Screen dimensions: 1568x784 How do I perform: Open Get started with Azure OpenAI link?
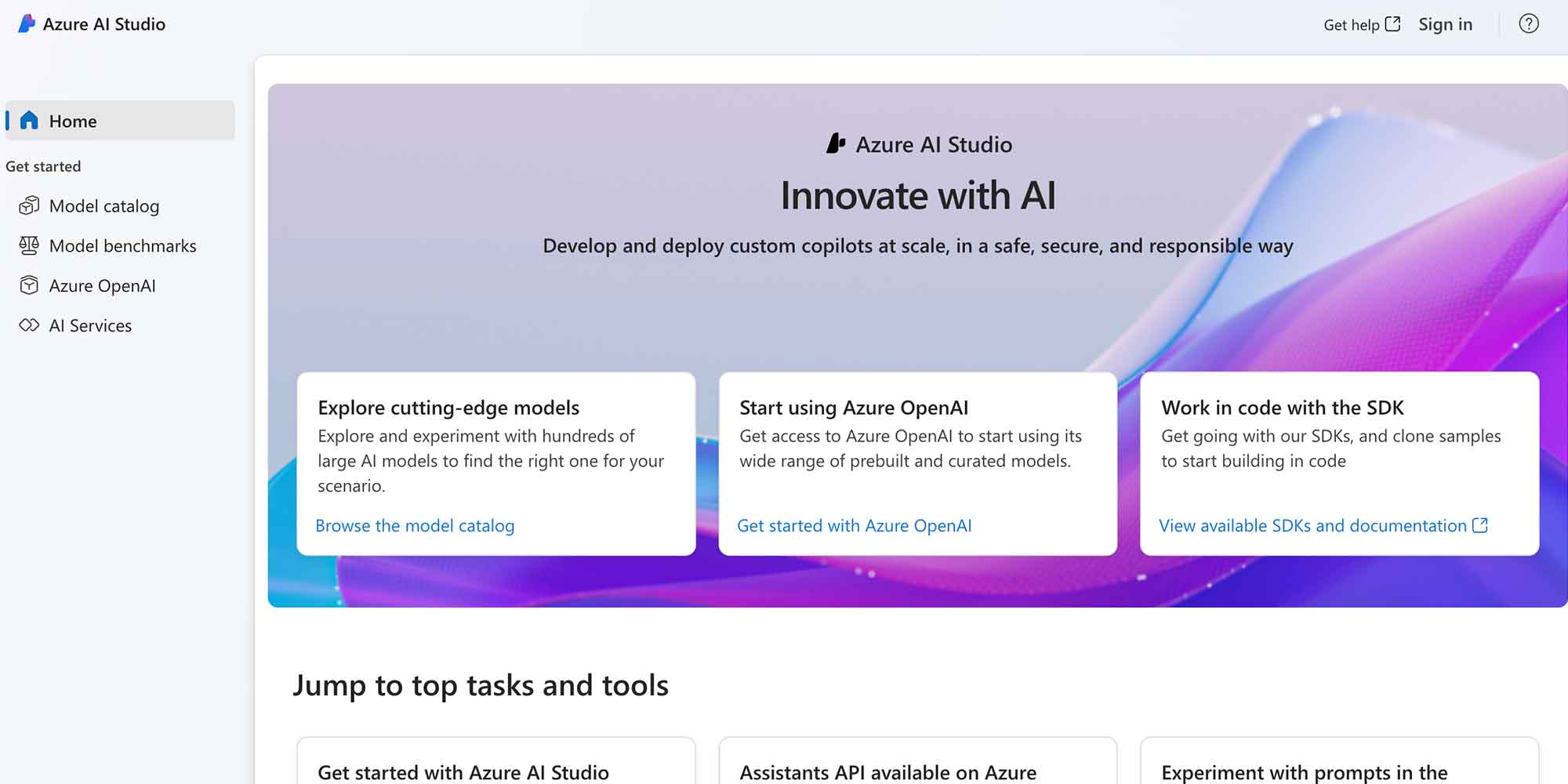pos(854,525)
